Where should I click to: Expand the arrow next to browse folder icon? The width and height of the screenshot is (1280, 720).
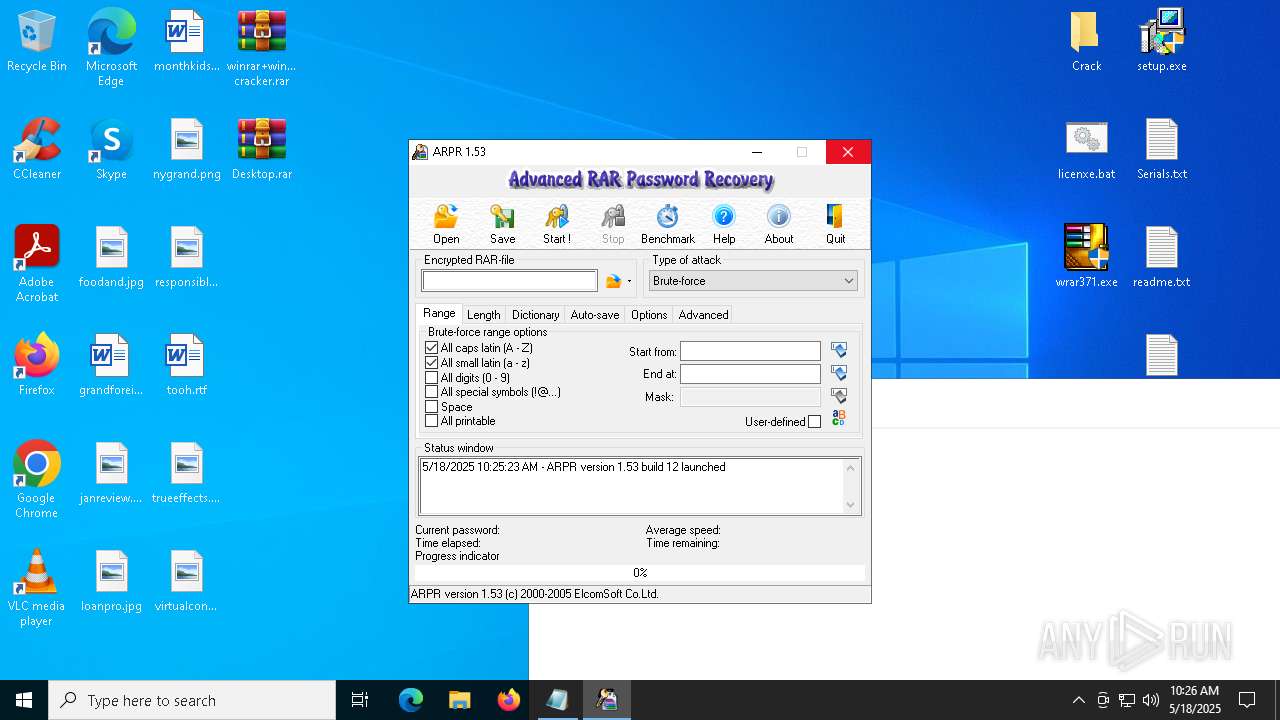tap(629, 282)
